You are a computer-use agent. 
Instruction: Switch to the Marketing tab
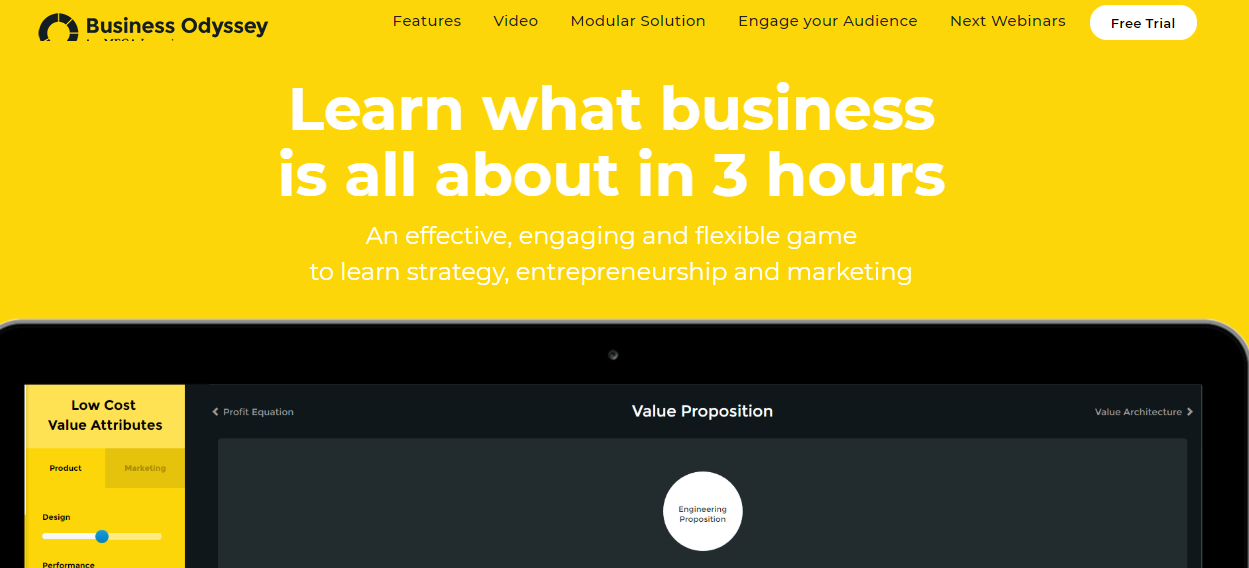pyautogui.click(x=145, y=468)
